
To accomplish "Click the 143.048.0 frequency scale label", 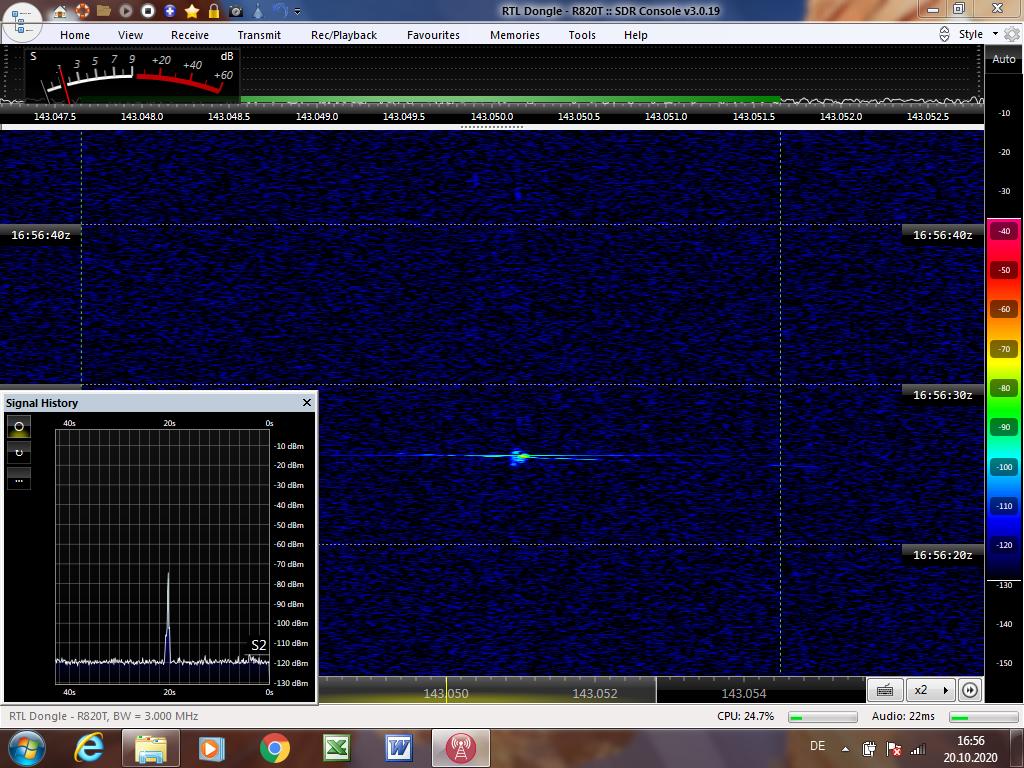I will pyautogui.click(x=142, y=116).
